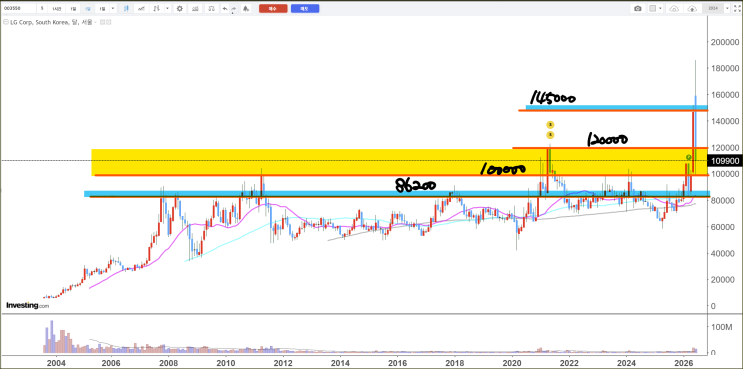Undo the last chart action
This screenshot has height=369, width=743.
pos(225,9)
